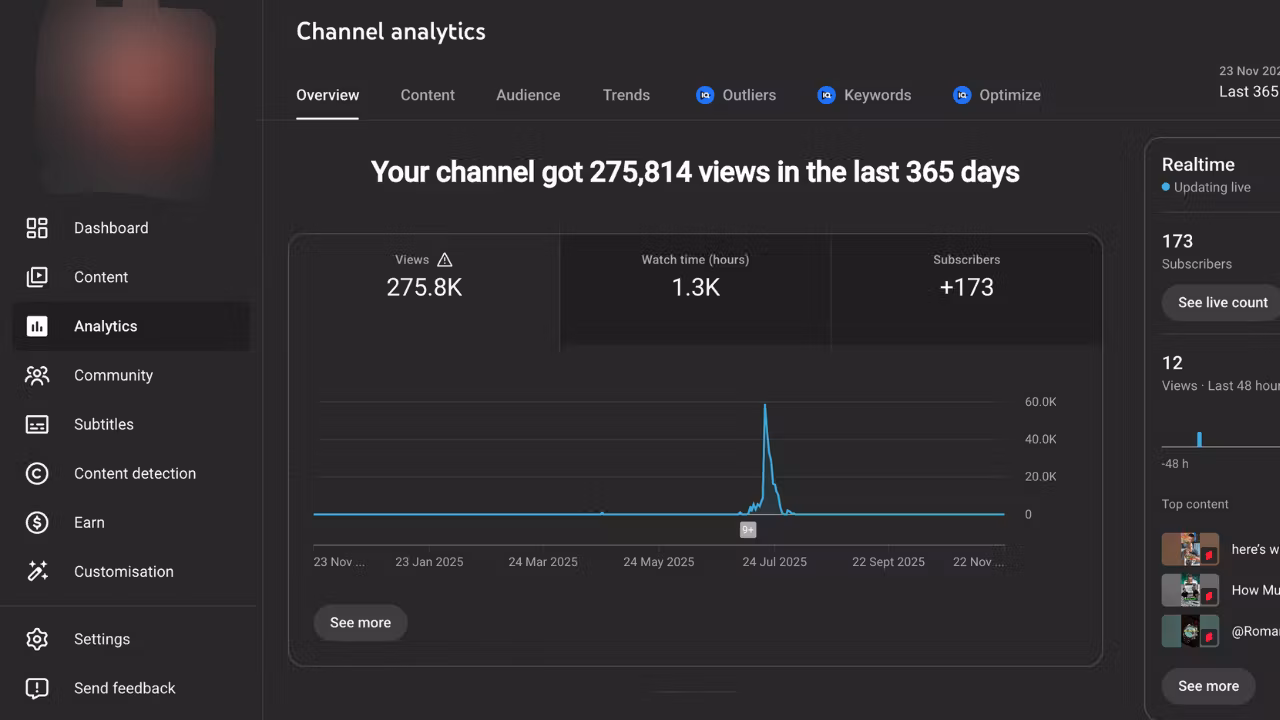The height and width of the screenshot is (720, 1280).
Task: Click the 9+ marker on the chart timeline
Action: tap(748, 530)
